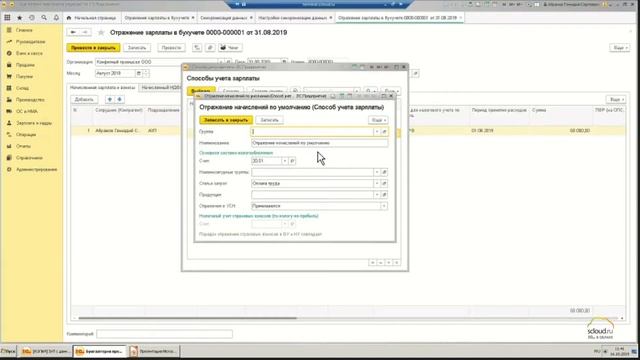Open the search magnifier icon

pos(44,18)
